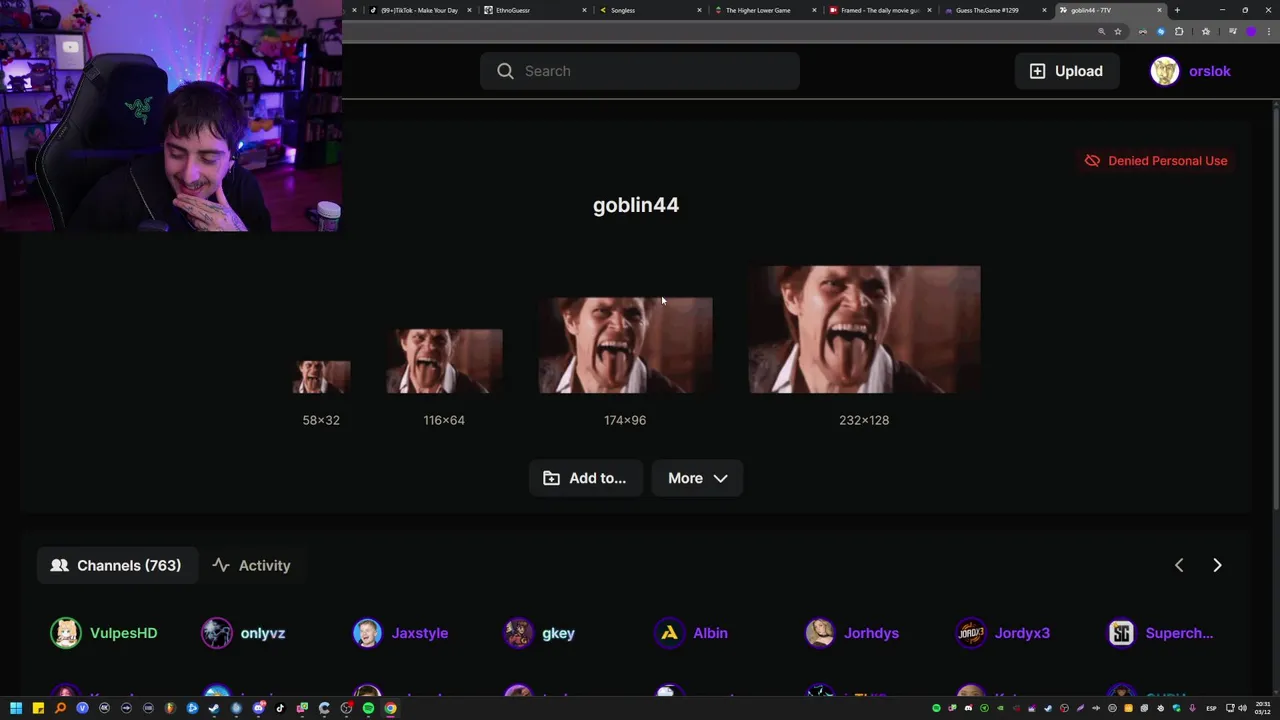The image size is (1280, 720).
Task: Switch to the Activity tab
Action: (252, 565)
